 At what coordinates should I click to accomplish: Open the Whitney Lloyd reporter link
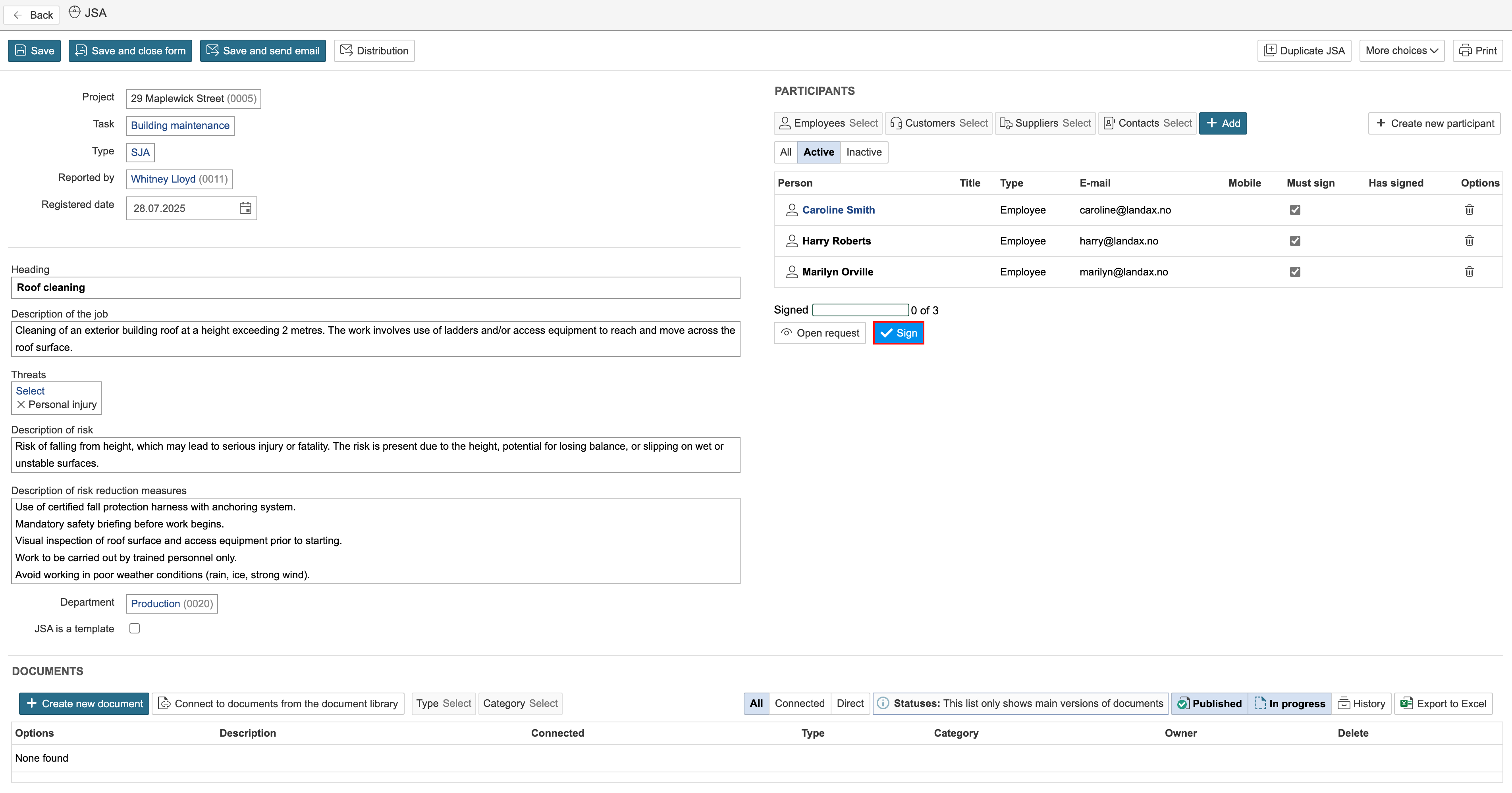(x=163, y=179)
